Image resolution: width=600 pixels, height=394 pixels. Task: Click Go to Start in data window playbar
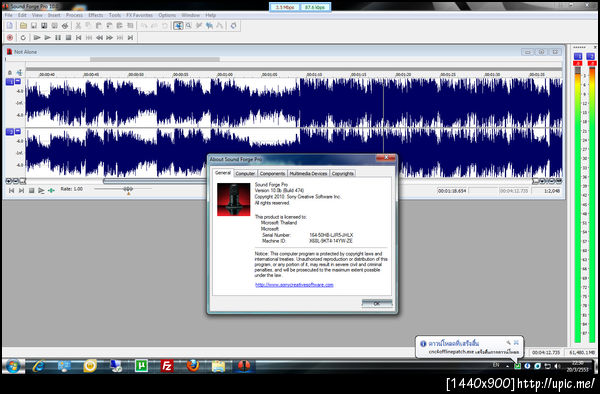[11, 190]
